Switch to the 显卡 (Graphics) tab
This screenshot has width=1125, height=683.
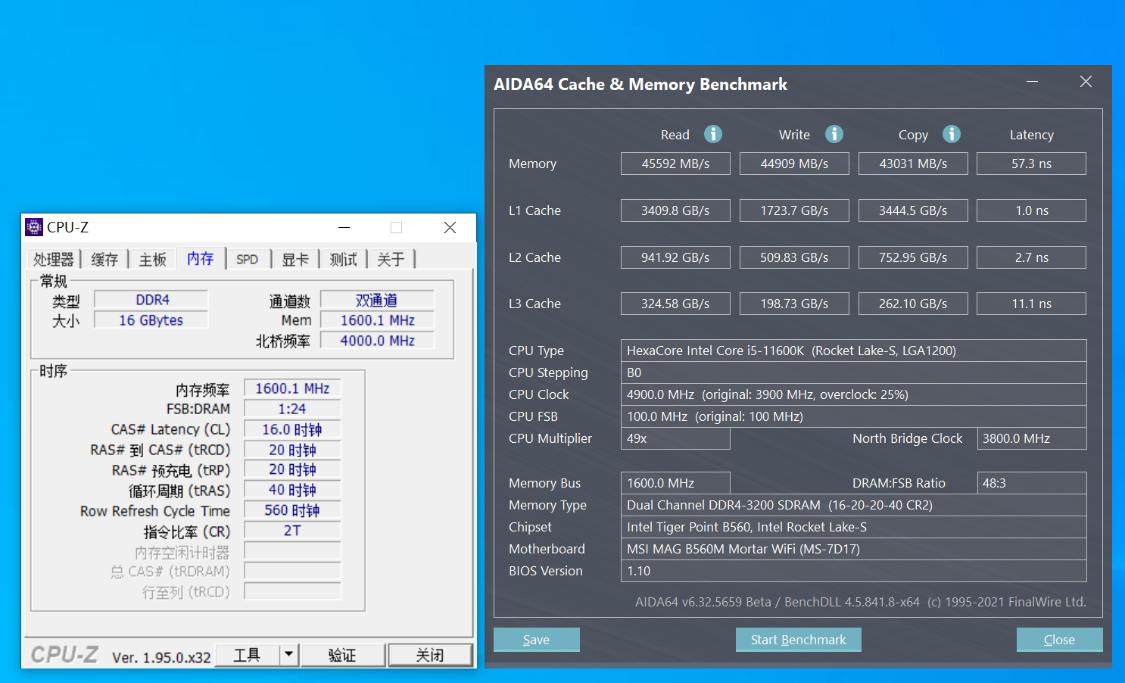tap(295, 258)
